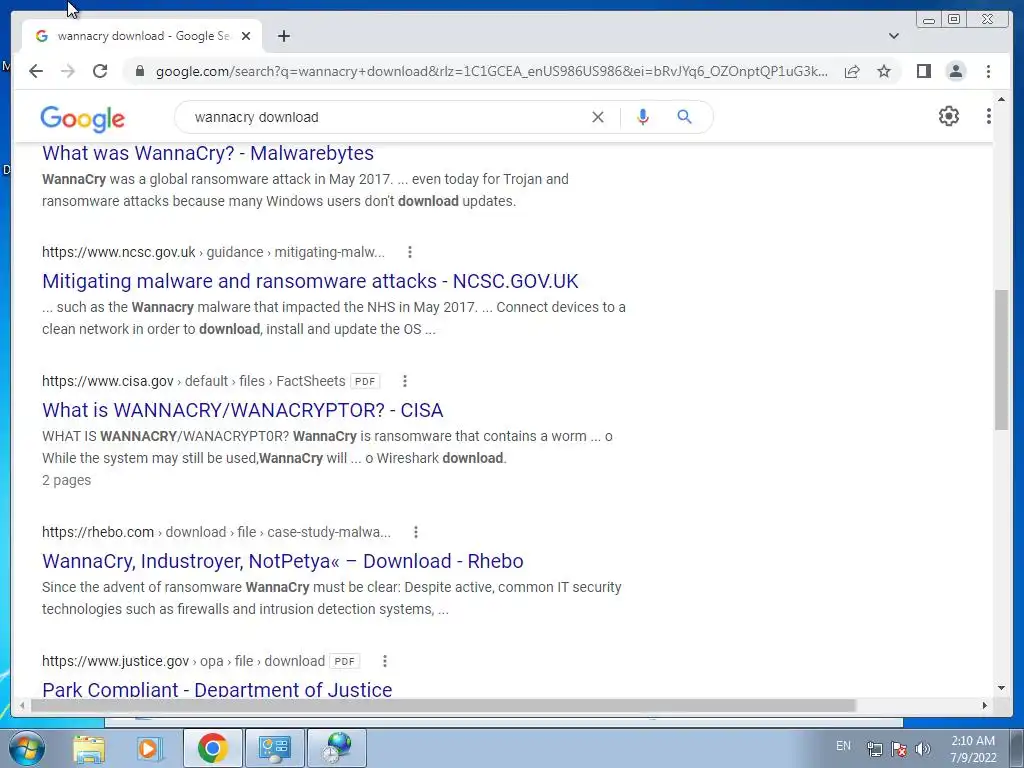View site information padlock icon

click(139, 71)
